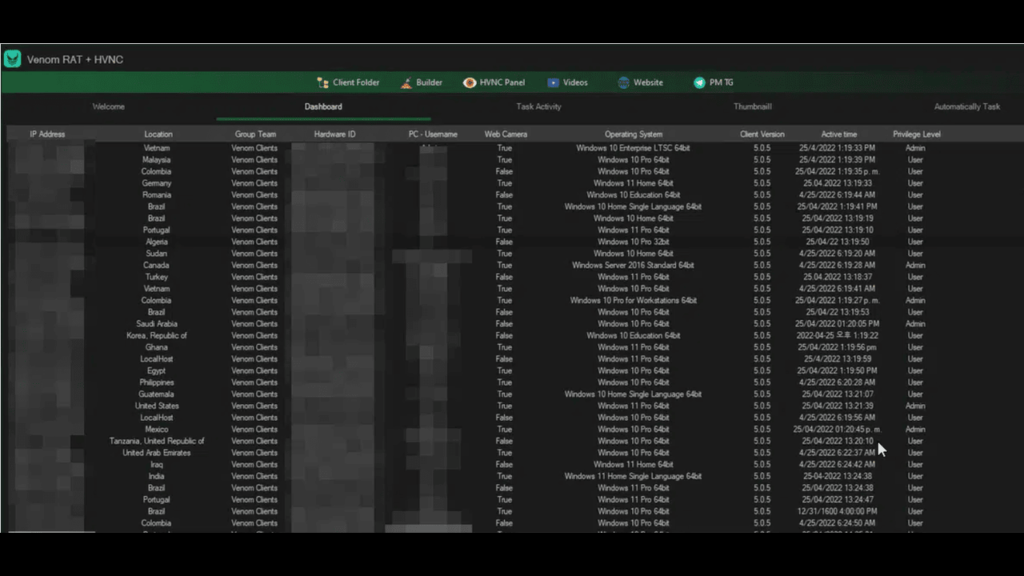Viewport: 1024px width, 576px height.
Task: Select the India location row
Action: pyautogui.click(x=156, y=477)
